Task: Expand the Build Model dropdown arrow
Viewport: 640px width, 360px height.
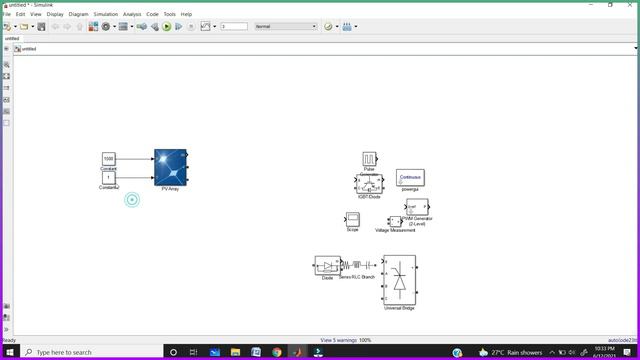Action: point(356,27)
